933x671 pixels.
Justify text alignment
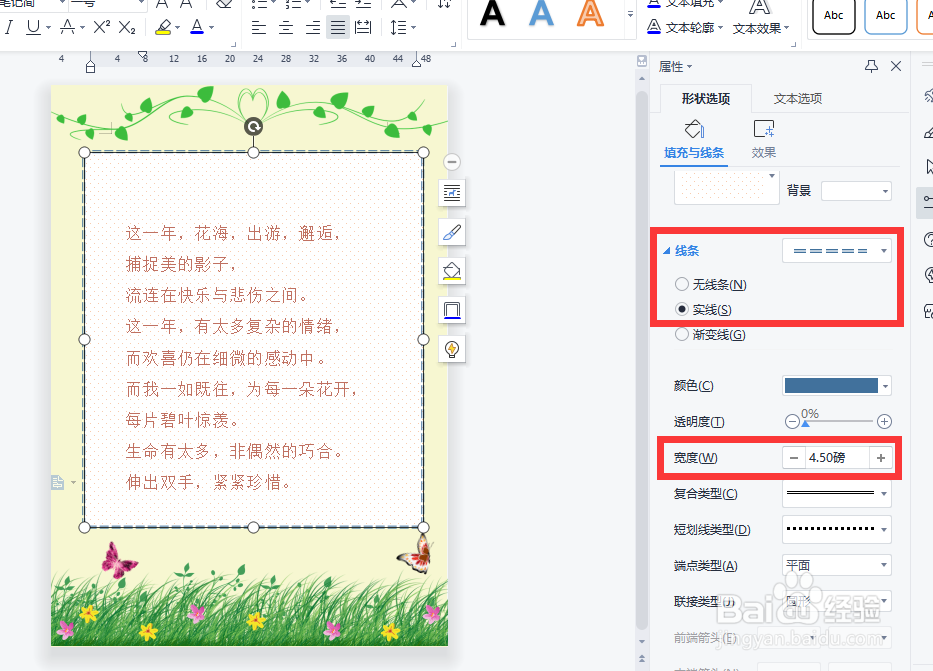[338, 27]
